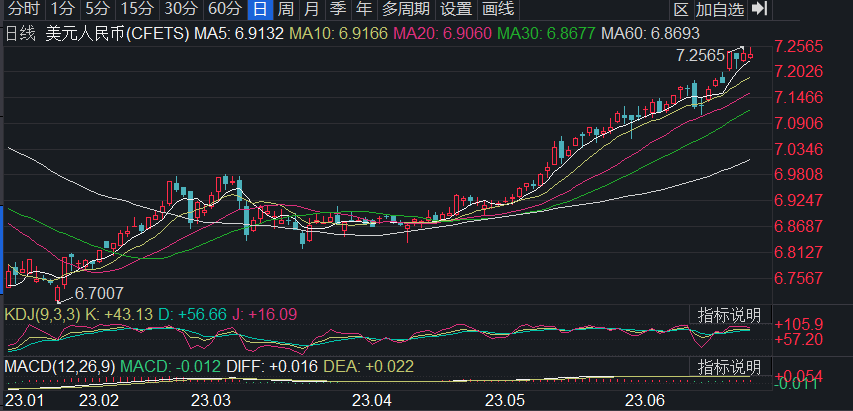853x411 pixels.
Task: Select the 季 quarterly period
Action: [338, 11]
